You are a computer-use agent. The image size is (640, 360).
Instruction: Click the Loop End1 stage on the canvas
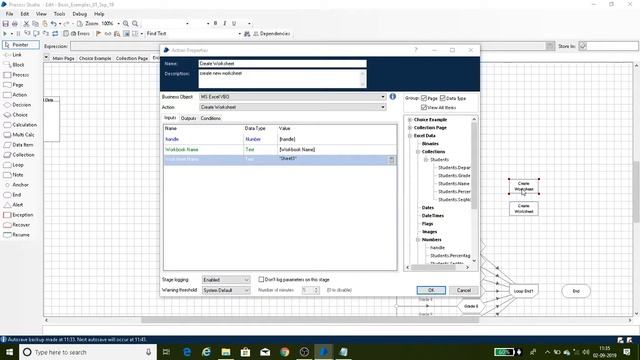click(523, 291)
